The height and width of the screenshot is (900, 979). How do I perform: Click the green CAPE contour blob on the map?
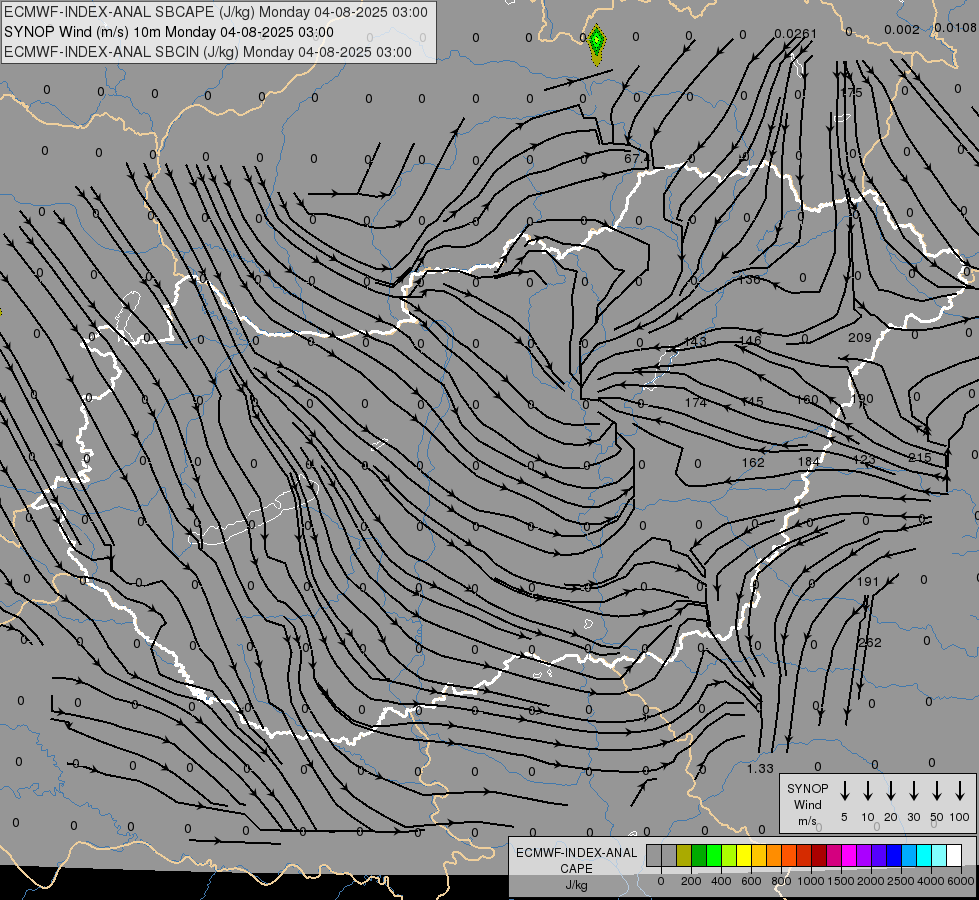[597, 44]
